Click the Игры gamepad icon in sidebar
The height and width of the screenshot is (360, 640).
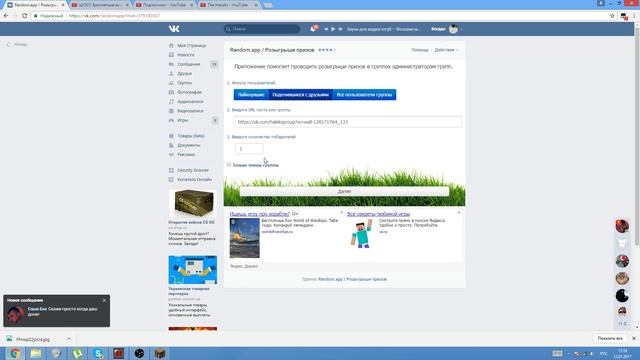pos(171,120)
